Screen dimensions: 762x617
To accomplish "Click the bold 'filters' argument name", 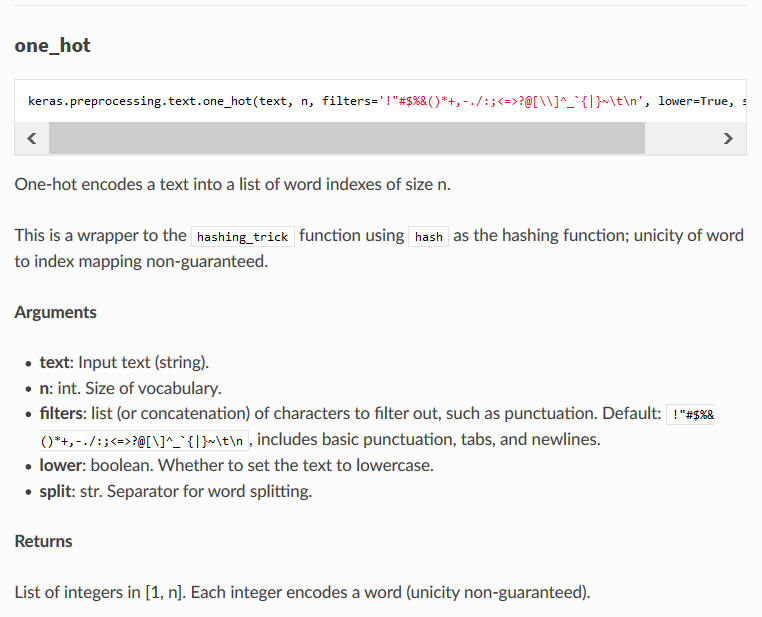I will pos(61,413).
